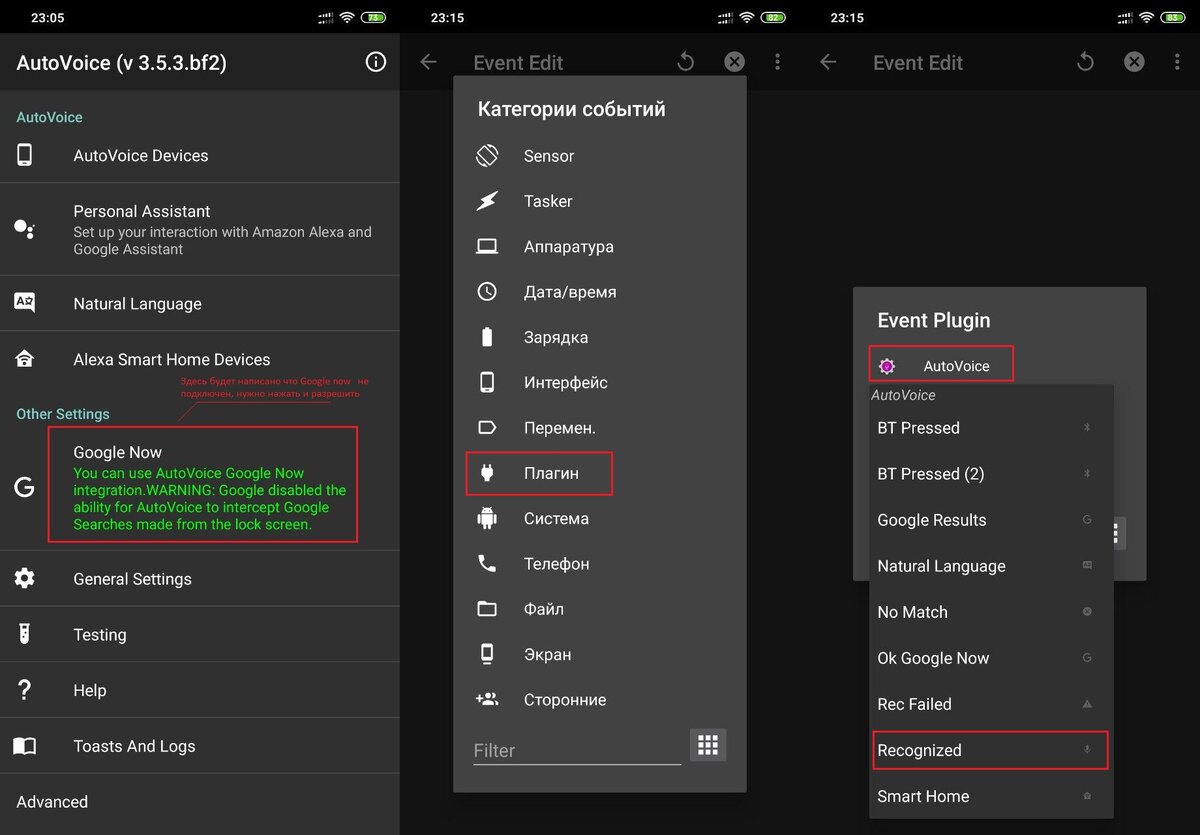The height and width of the screenshot is (835, 1200).
Task: Open overflow menu in middle Event Edit
Action: point(777,62)
